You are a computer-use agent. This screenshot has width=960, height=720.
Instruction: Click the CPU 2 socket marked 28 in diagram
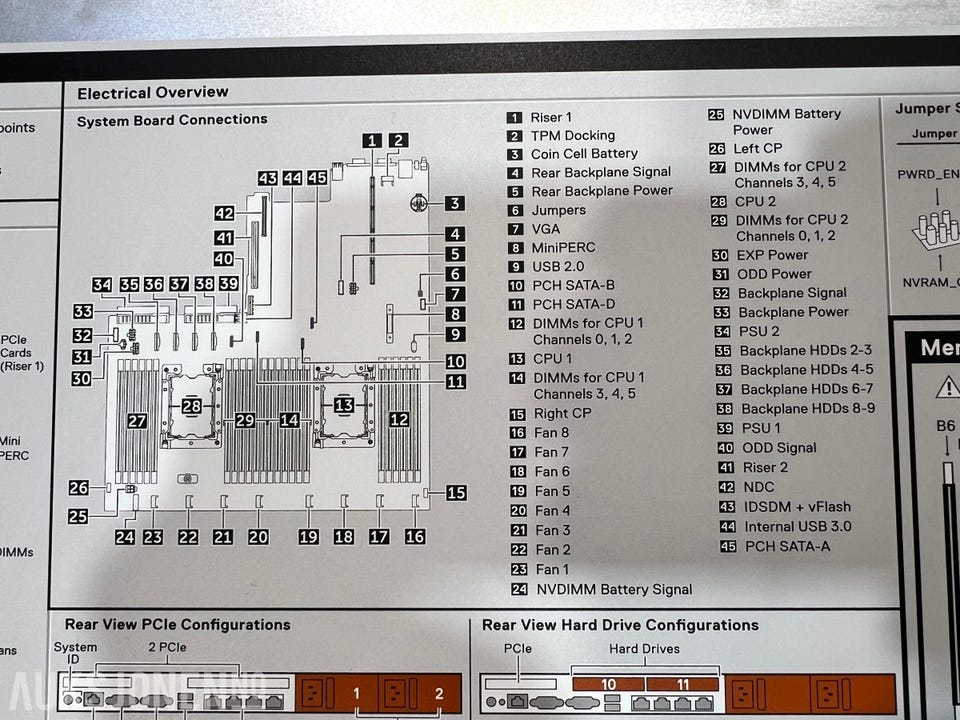[x=190, y=405]
